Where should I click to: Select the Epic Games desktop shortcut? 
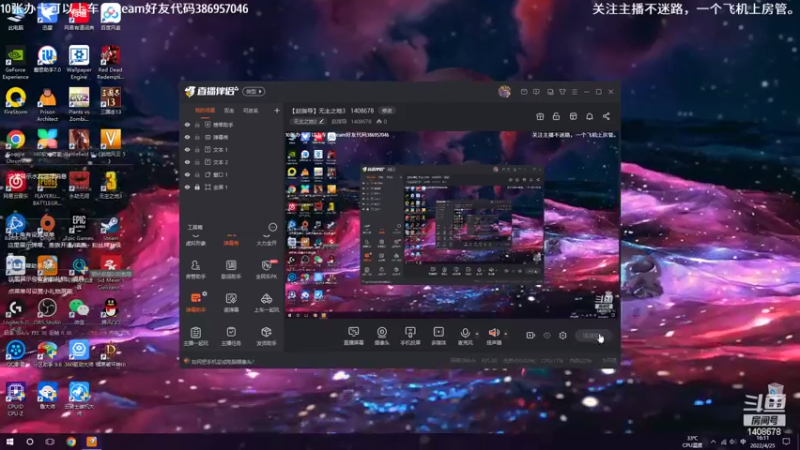coord(79,228)
